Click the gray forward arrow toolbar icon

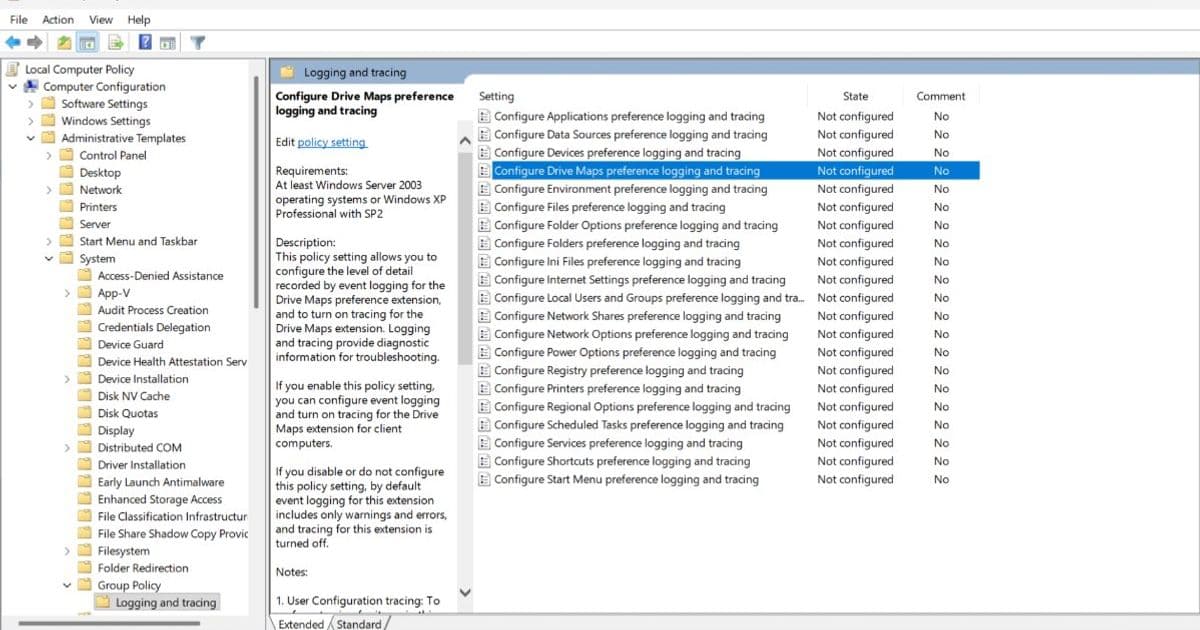pyautogui.click(x=33, y=41)
